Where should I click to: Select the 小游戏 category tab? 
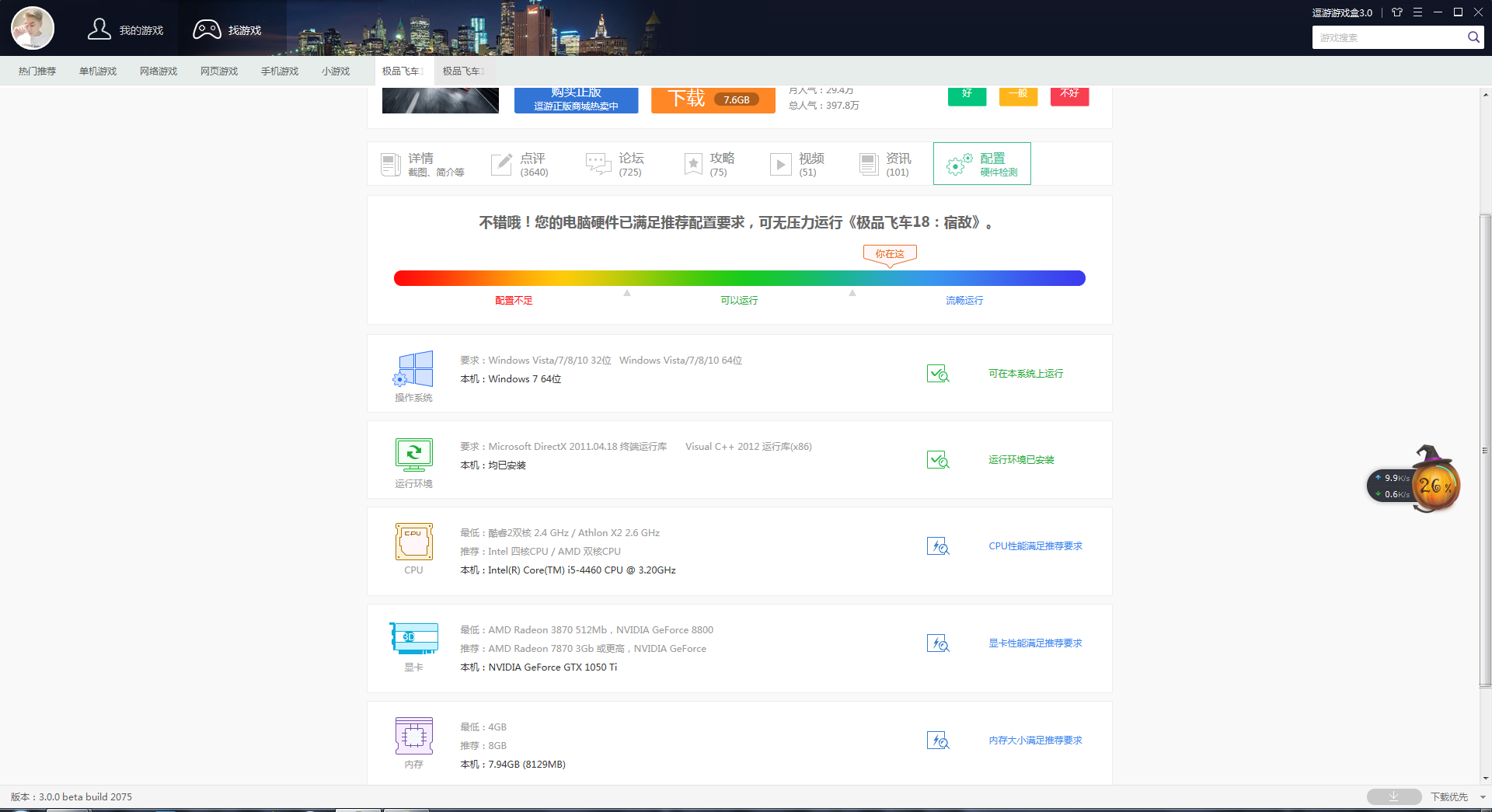tap(336, 71)
